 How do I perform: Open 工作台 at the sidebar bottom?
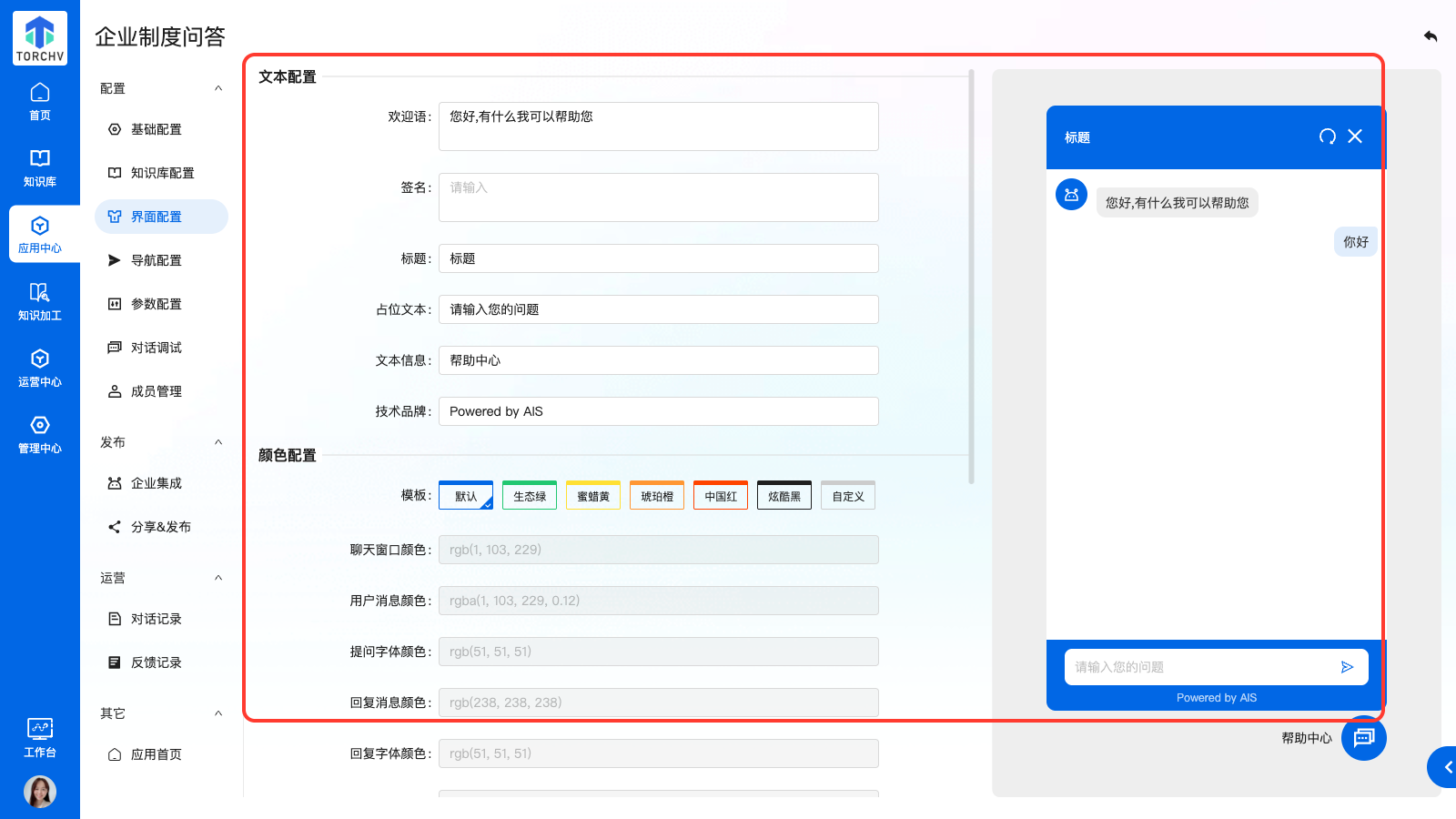coord(40,737)
